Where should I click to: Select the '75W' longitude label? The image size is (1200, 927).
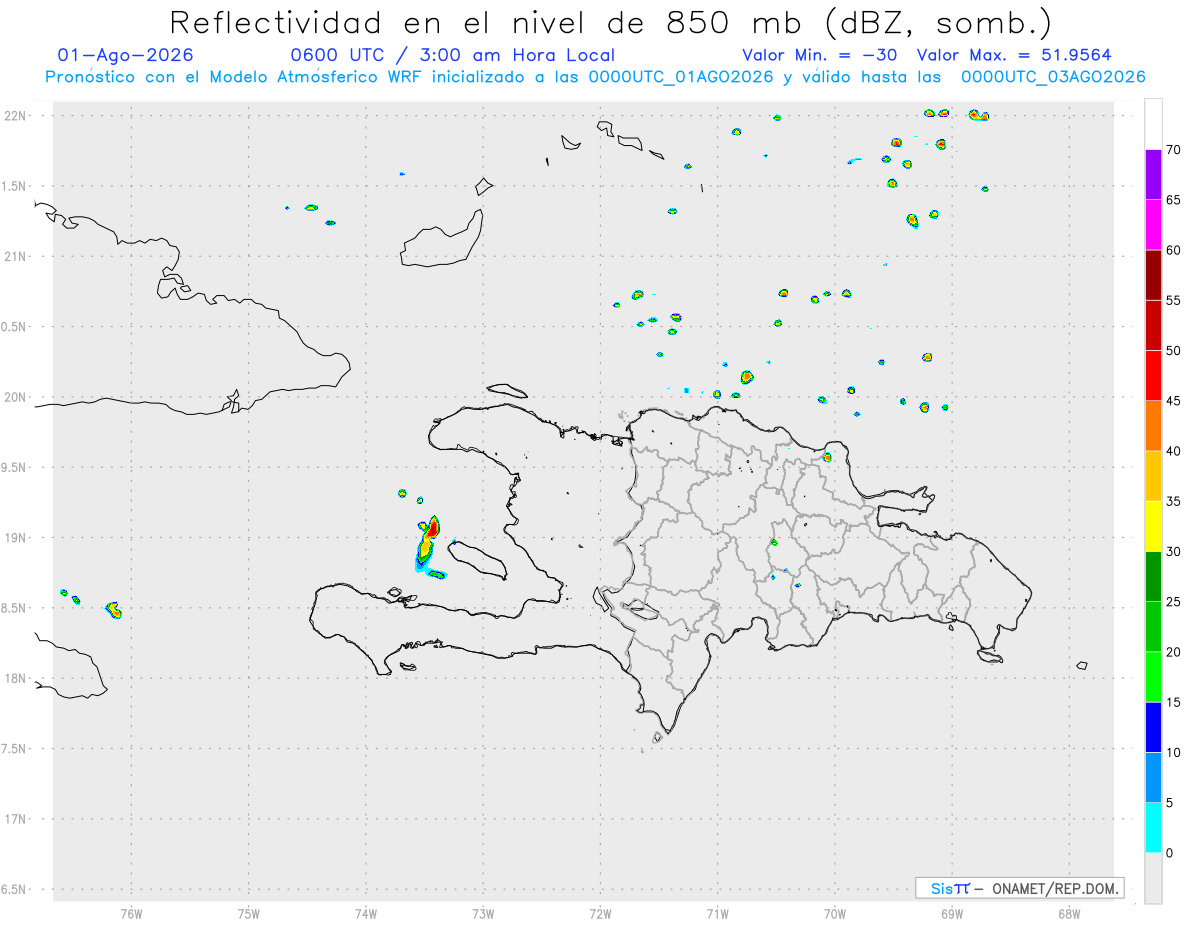click(x=248, y=913)
